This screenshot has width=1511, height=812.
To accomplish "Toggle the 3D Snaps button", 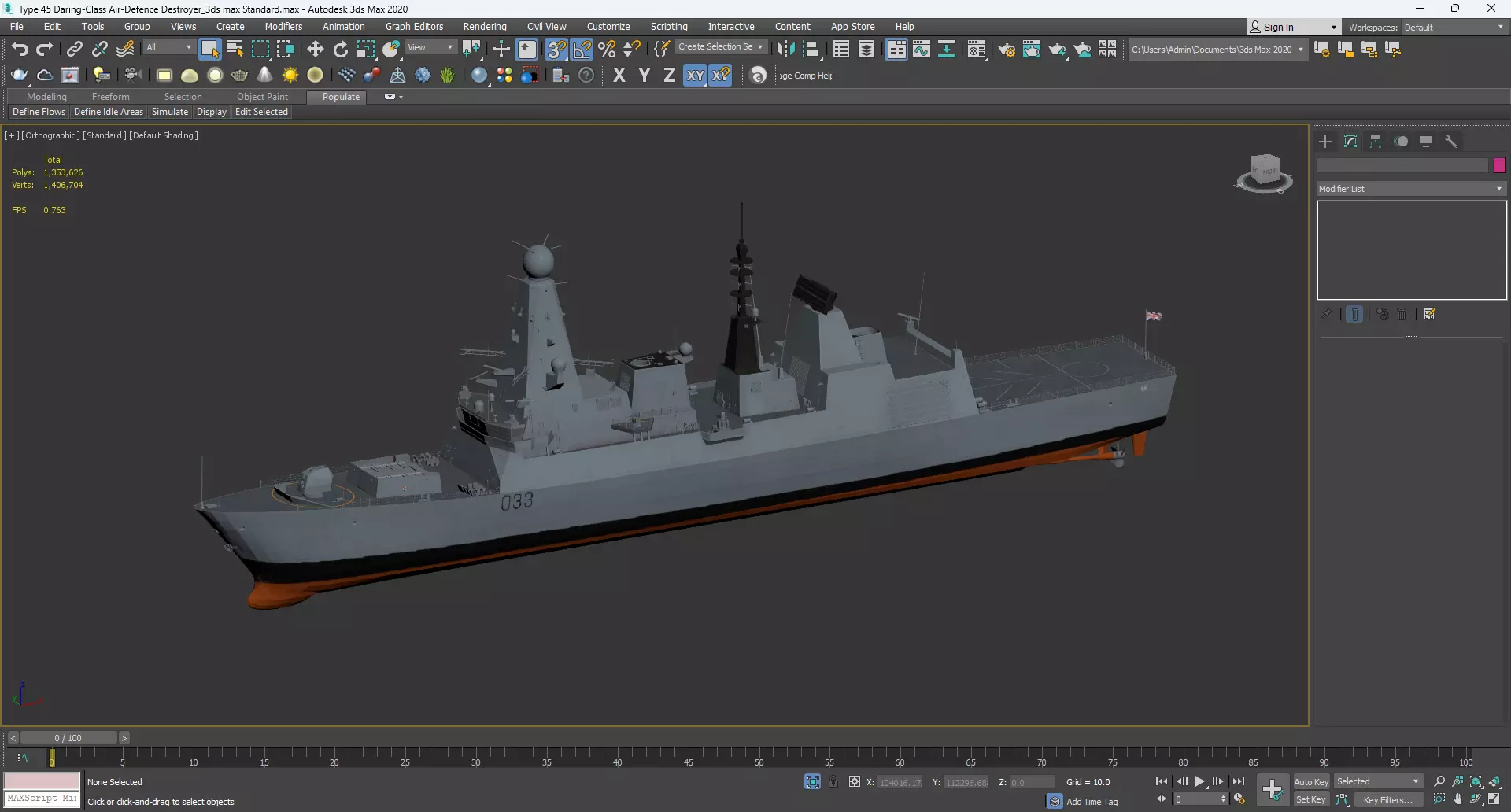I will [x=556, y=50].
